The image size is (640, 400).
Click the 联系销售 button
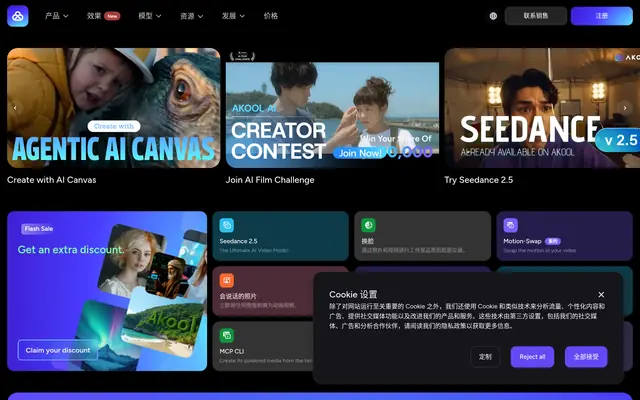pyautogui.click(x=536, y=16)
